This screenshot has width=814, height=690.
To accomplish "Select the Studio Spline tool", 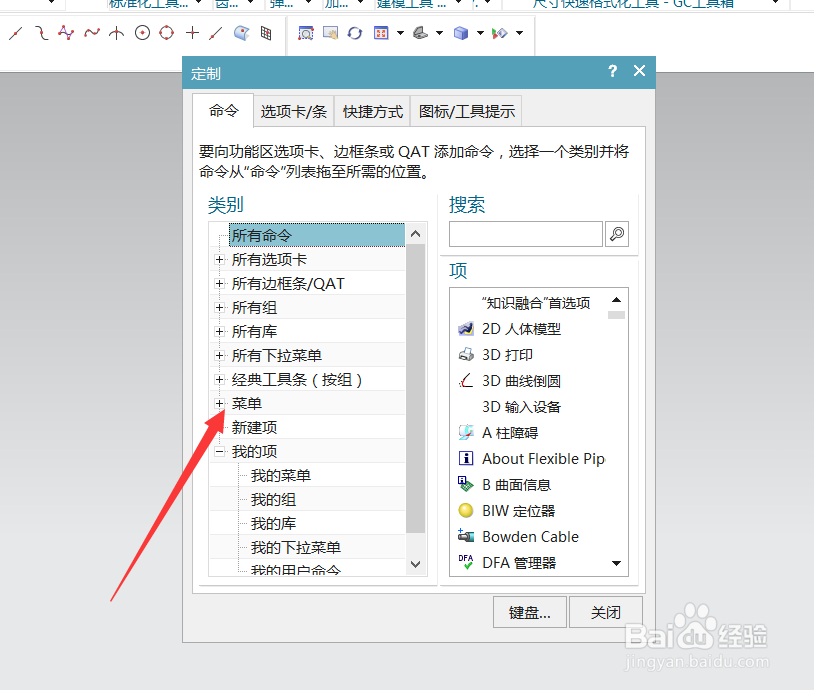I will pos(66,33).
